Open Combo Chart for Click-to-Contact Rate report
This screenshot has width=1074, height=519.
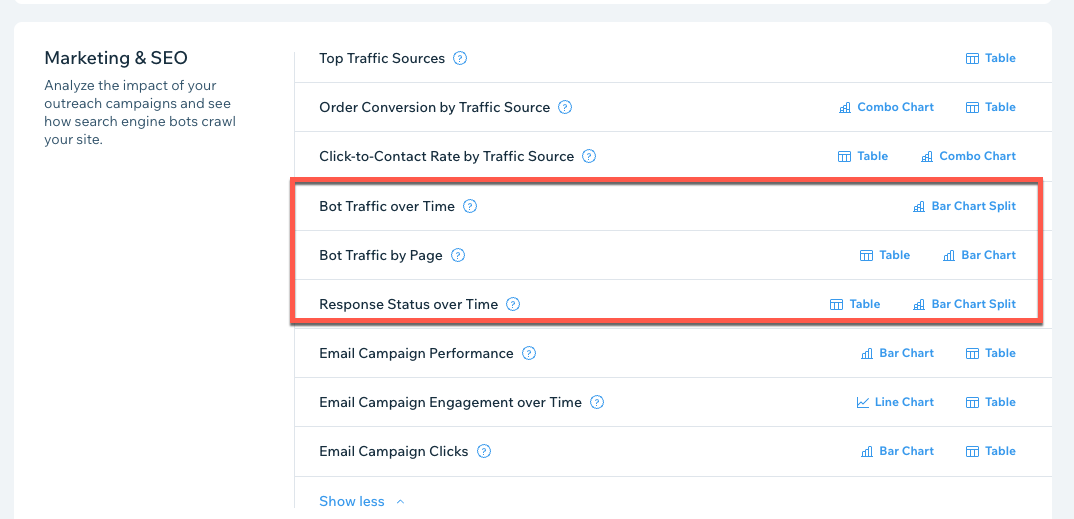[968, 156]
